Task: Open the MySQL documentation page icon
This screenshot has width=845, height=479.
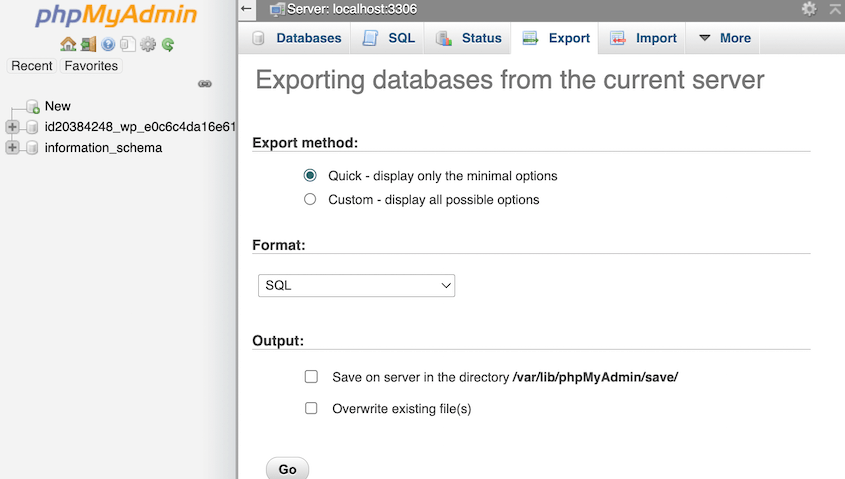Action: click(x=128, y=44)
